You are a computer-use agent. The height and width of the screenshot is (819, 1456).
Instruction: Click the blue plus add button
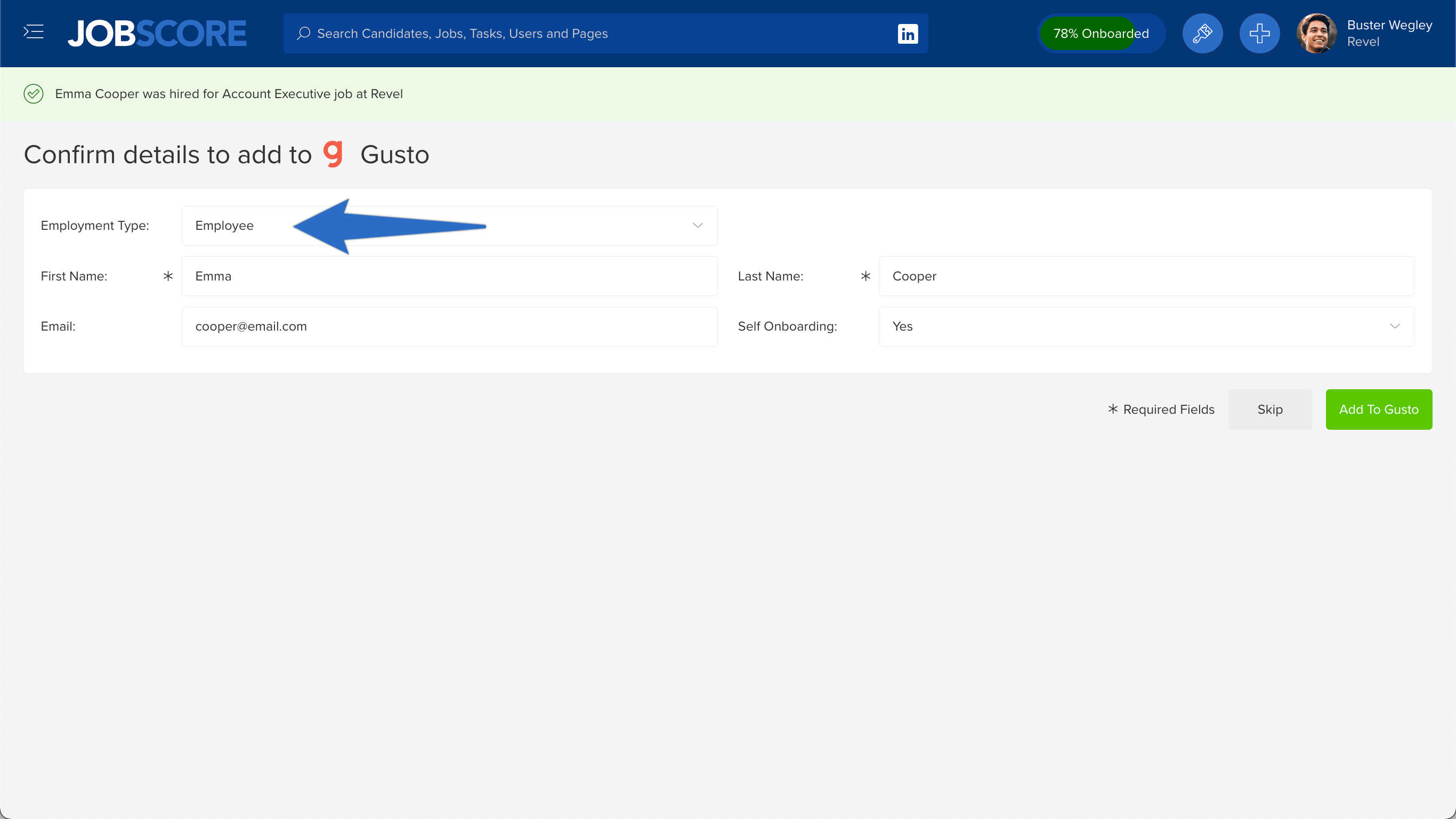pos(1259,34)
